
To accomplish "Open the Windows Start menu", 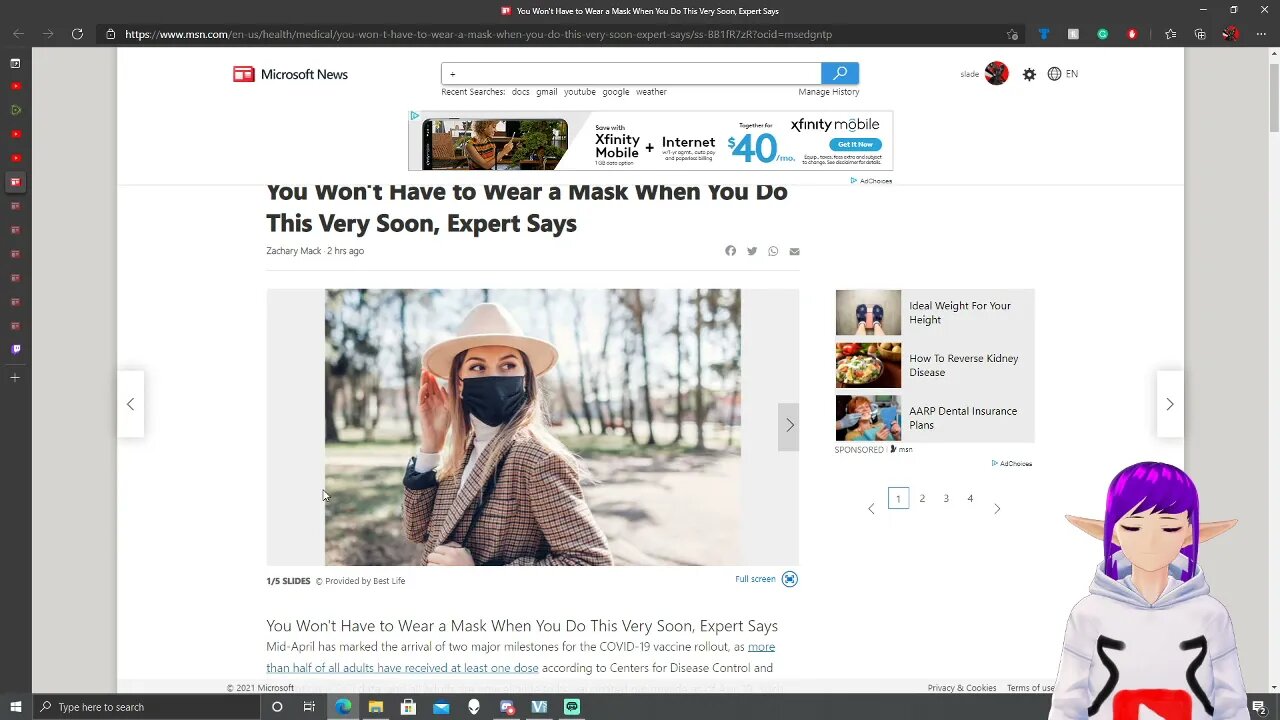I will 15,707.
